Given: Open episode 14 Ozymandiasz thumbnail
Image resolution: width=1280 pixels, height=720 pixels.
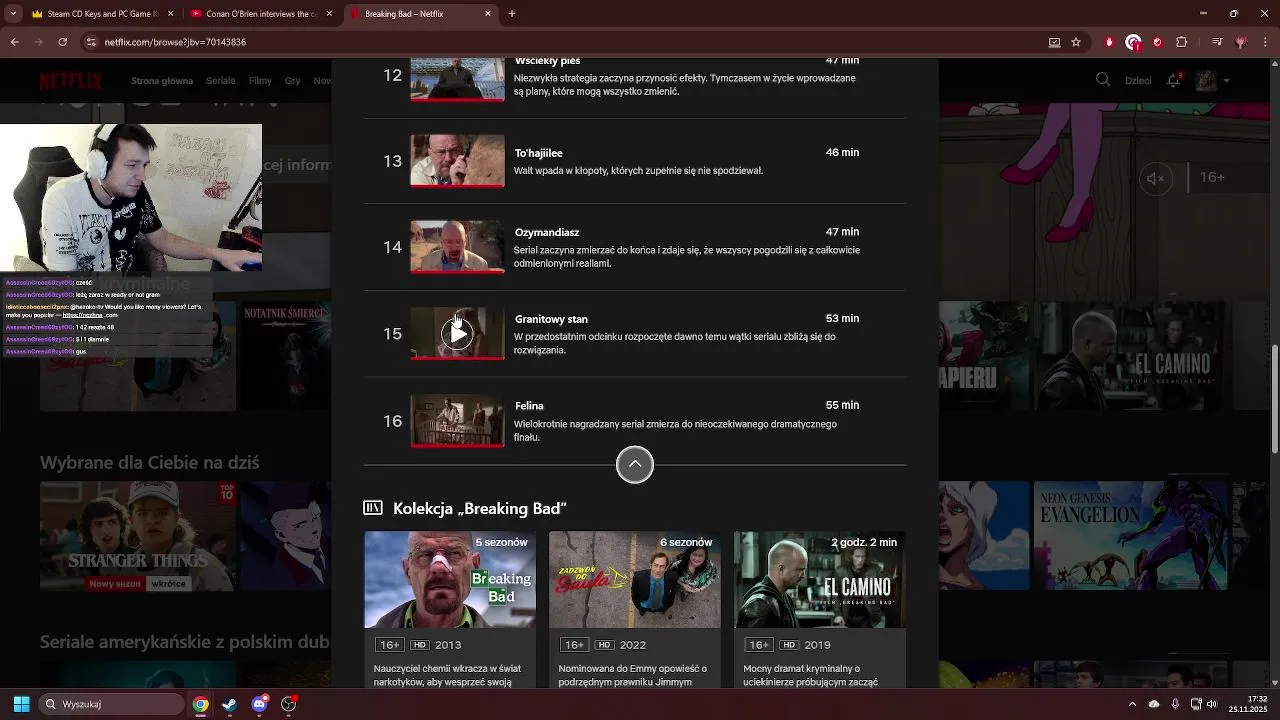Looking at the screenshot, I should pyautogui.click(x=457, y=247).
